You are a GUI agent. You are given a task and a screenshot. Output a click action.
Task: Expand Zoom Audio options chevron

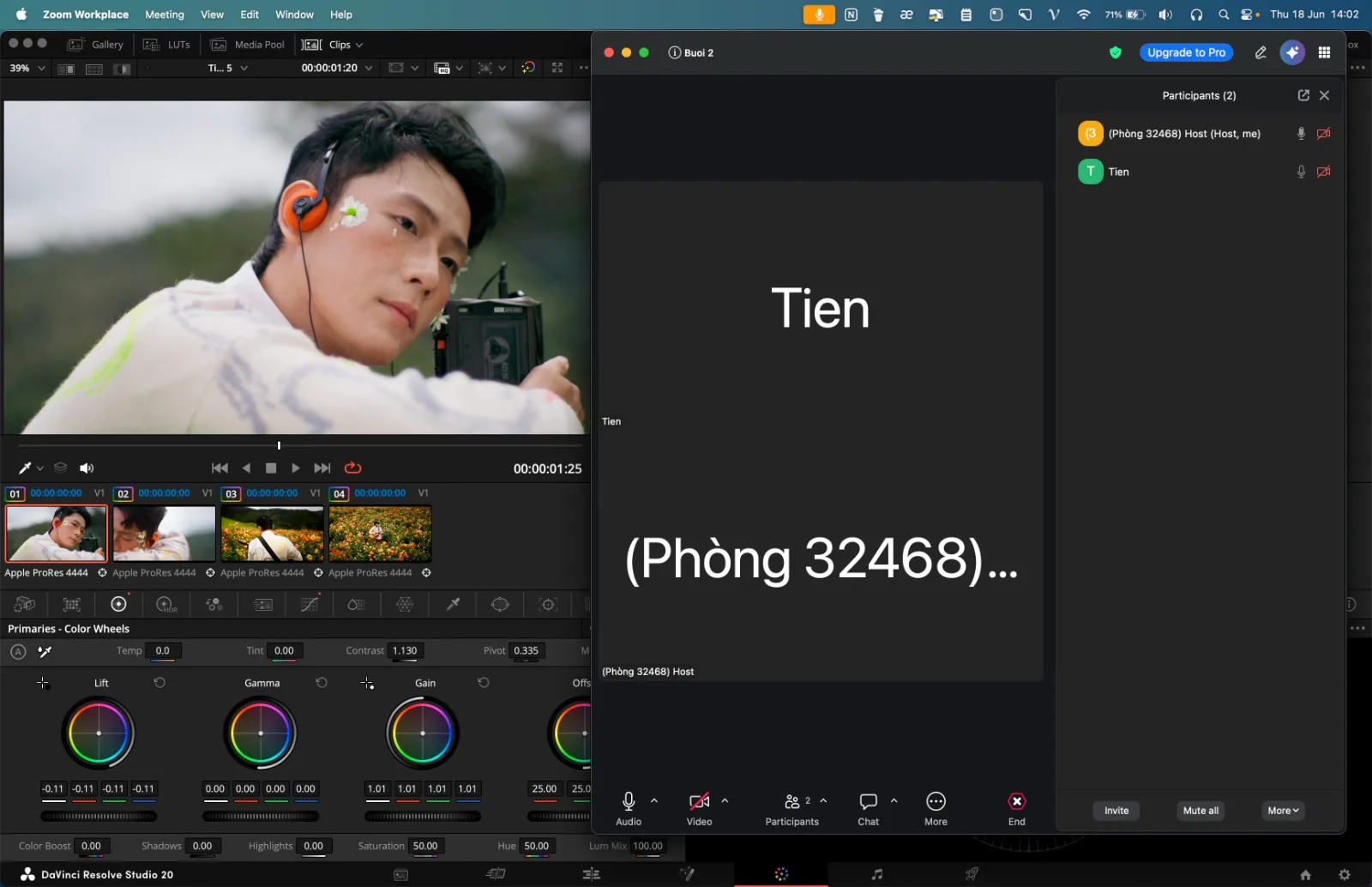click(x=654, y=800)
